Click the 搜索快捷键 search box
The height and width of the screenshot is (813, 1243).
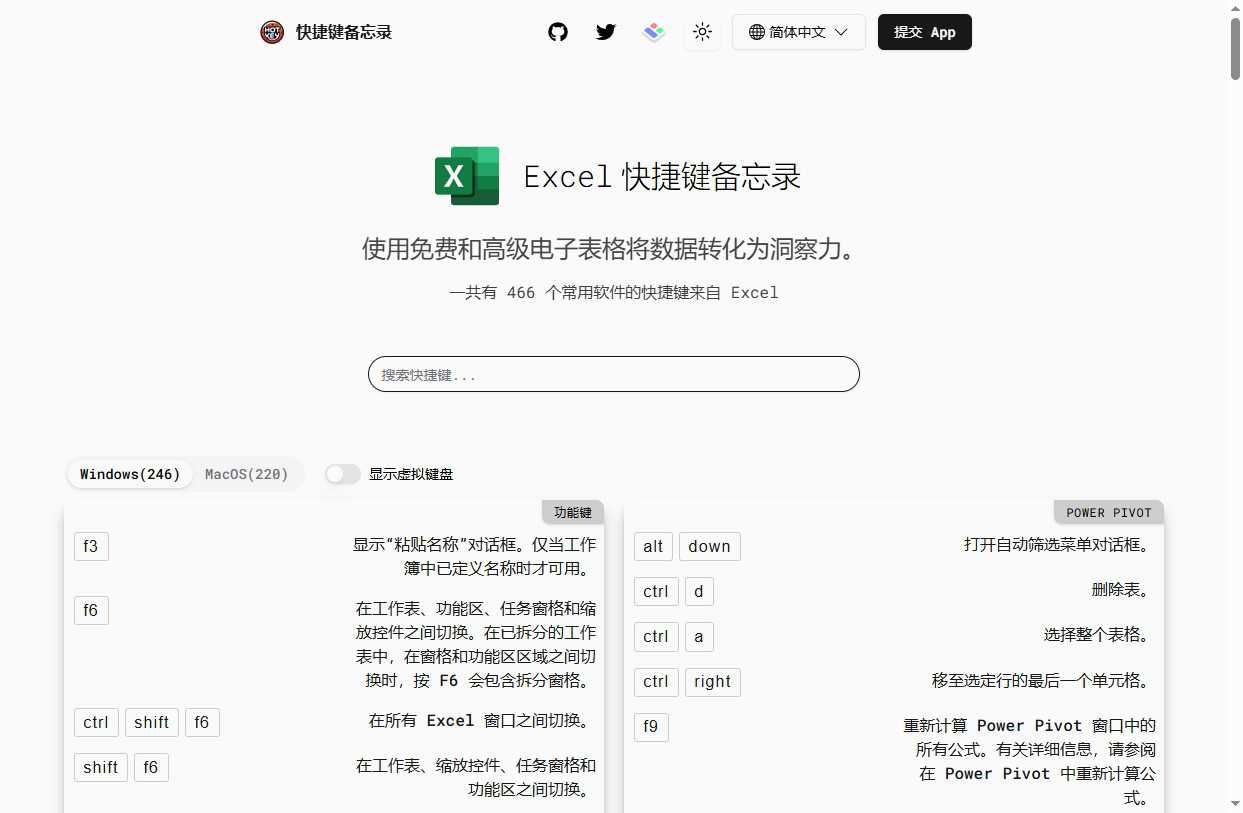pyautogui.click(x=613, y=374)
